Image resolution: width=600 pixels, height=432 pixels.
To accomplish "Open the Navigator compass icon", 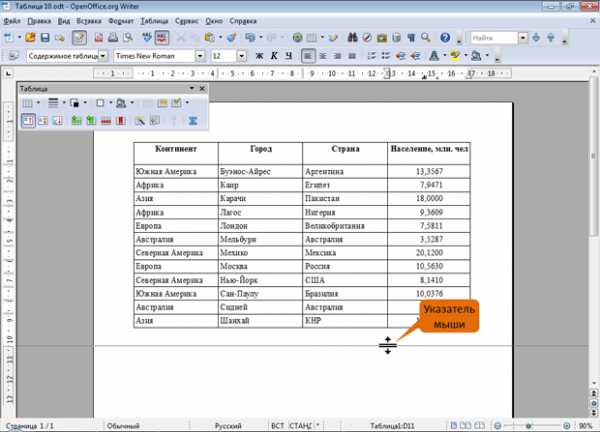I will (367, 37).
